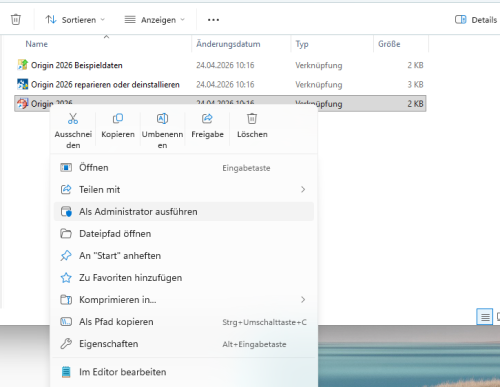The width and height of the screenshot is (500, 387).
Task: Open the Anzeigen dropdown
Action: tap(155, 20)
